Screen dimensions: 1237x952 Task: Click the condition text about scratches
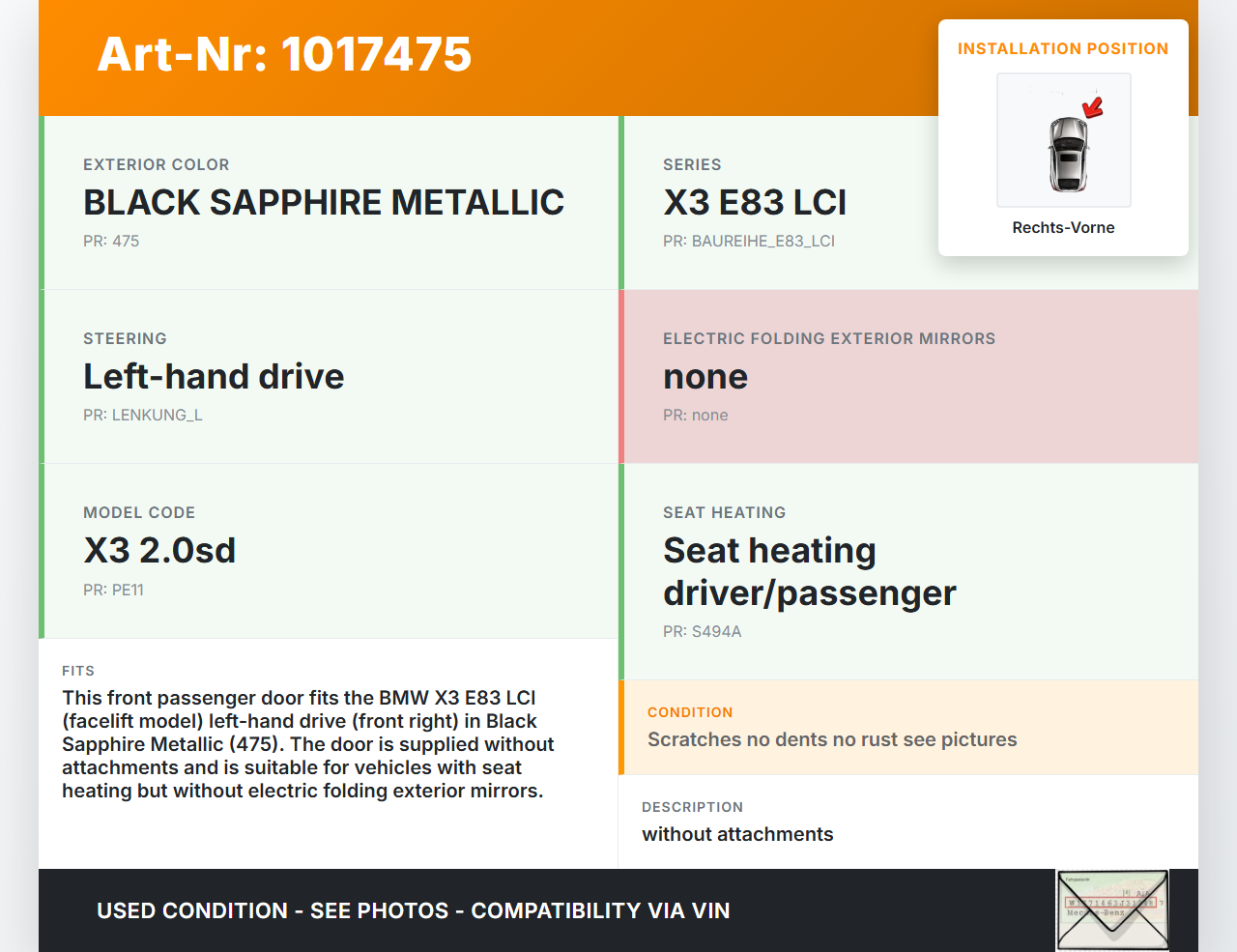point(831,739)
